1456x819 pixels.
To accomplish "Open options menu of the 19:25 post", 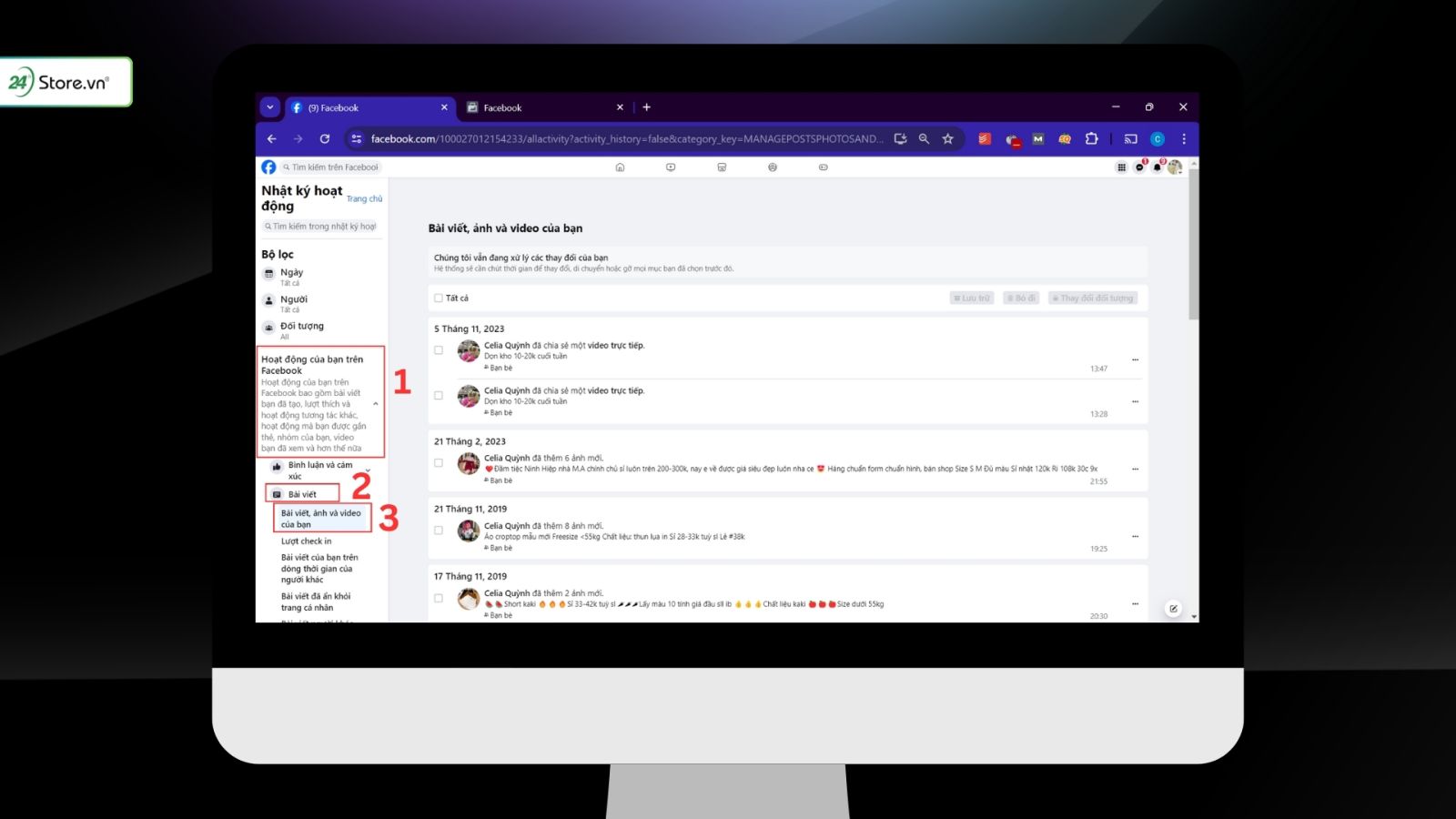I will (x=1135, y=537).
